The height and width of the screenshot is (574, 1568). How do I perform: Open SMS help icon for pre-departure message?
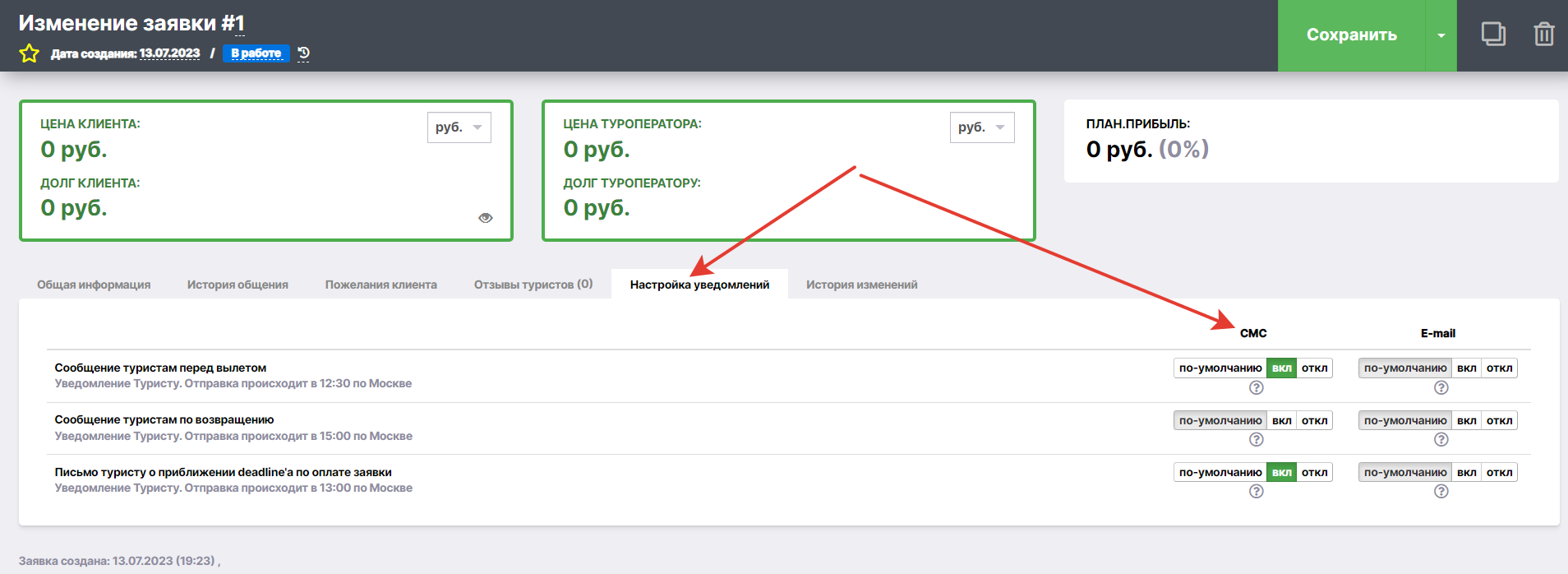(x=1256, y=387)
